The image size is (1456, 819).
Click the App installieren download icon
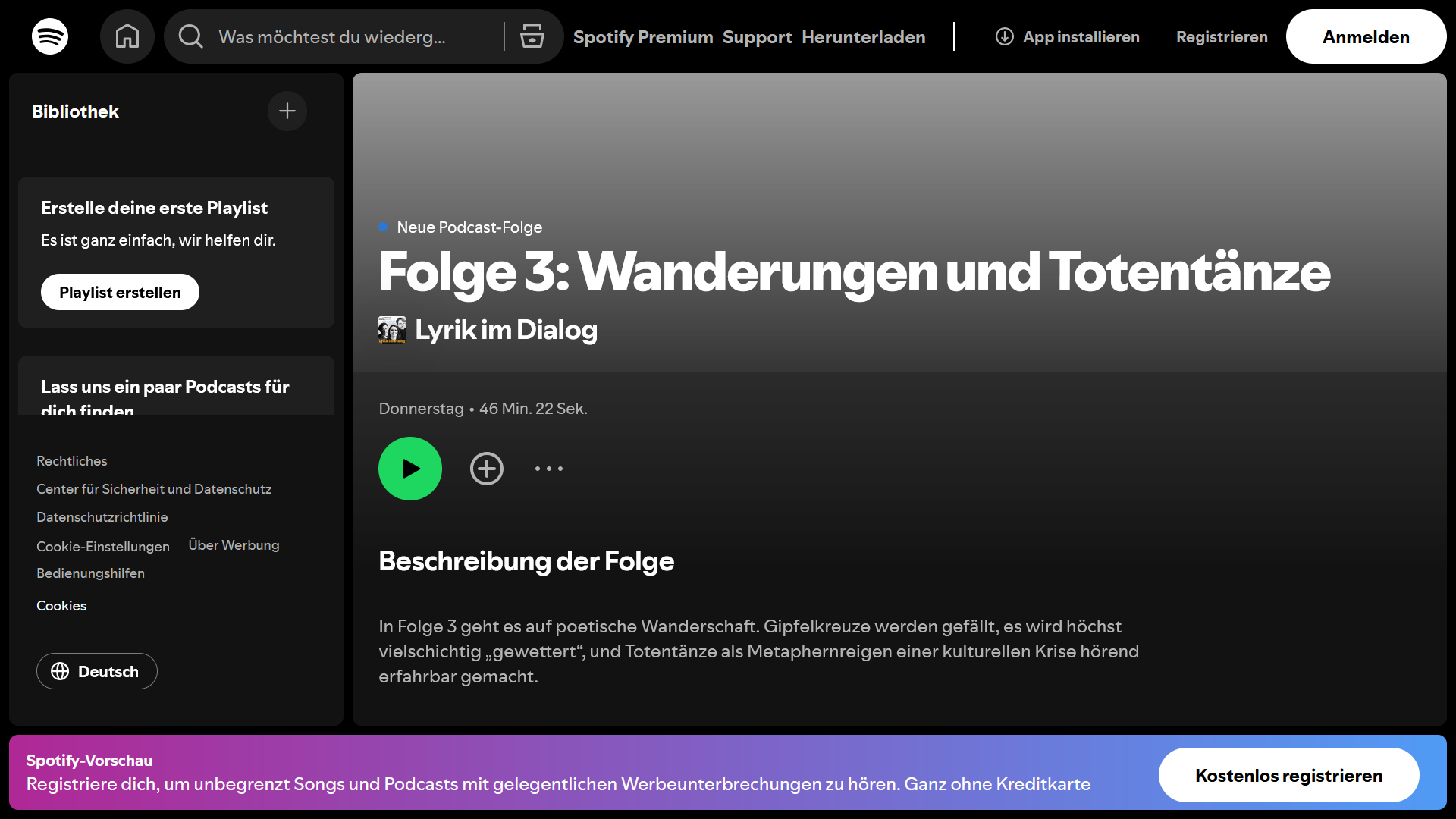click(1005, 36)
